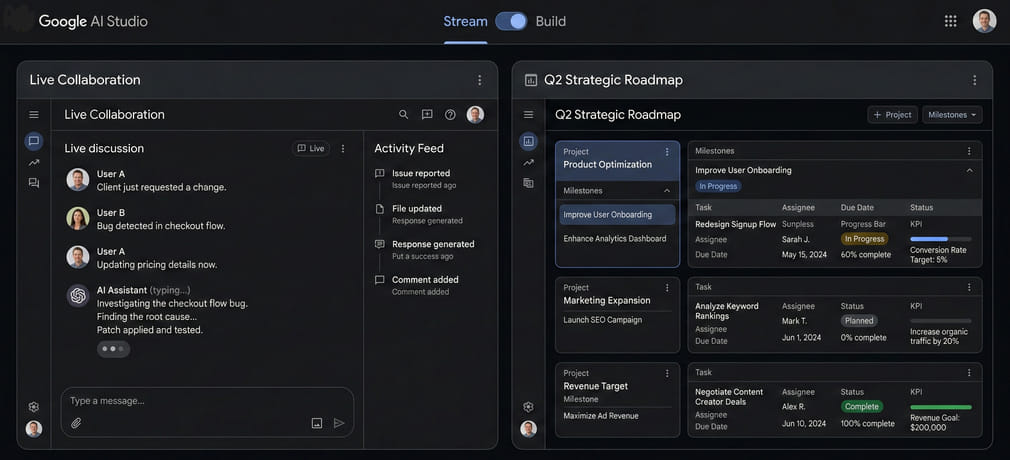
Task: Open the Google apps grid icon
Action: 950,21
